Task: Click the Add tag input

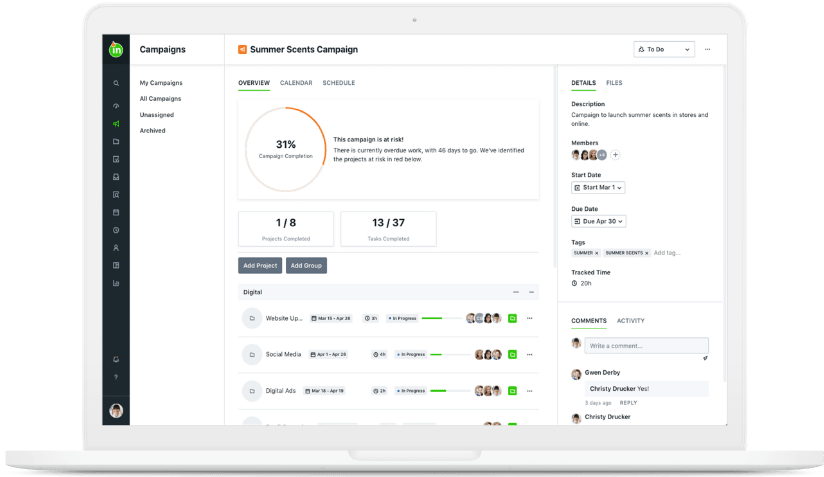Action: [667, 253]
